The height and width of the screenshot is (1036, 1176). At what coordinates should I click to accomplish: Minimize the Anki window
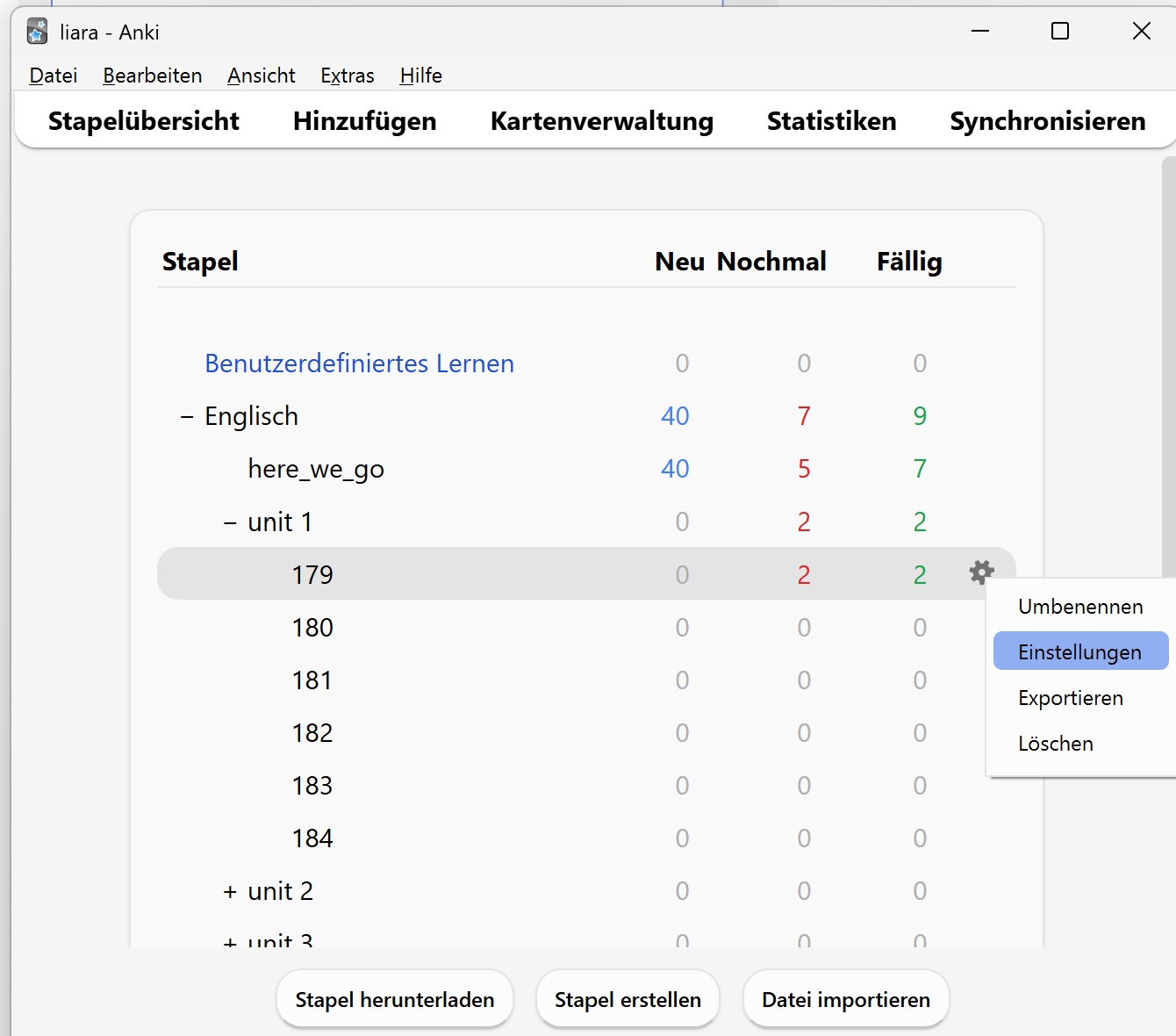click(x=980, y=32)
